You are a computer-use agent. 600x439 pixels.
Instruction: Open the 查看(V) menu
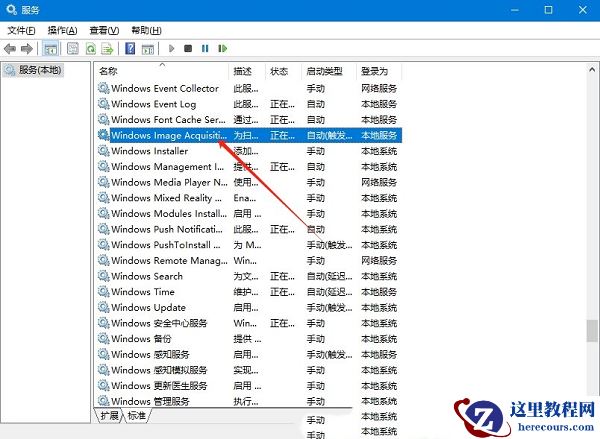click(x=104, y=30)
